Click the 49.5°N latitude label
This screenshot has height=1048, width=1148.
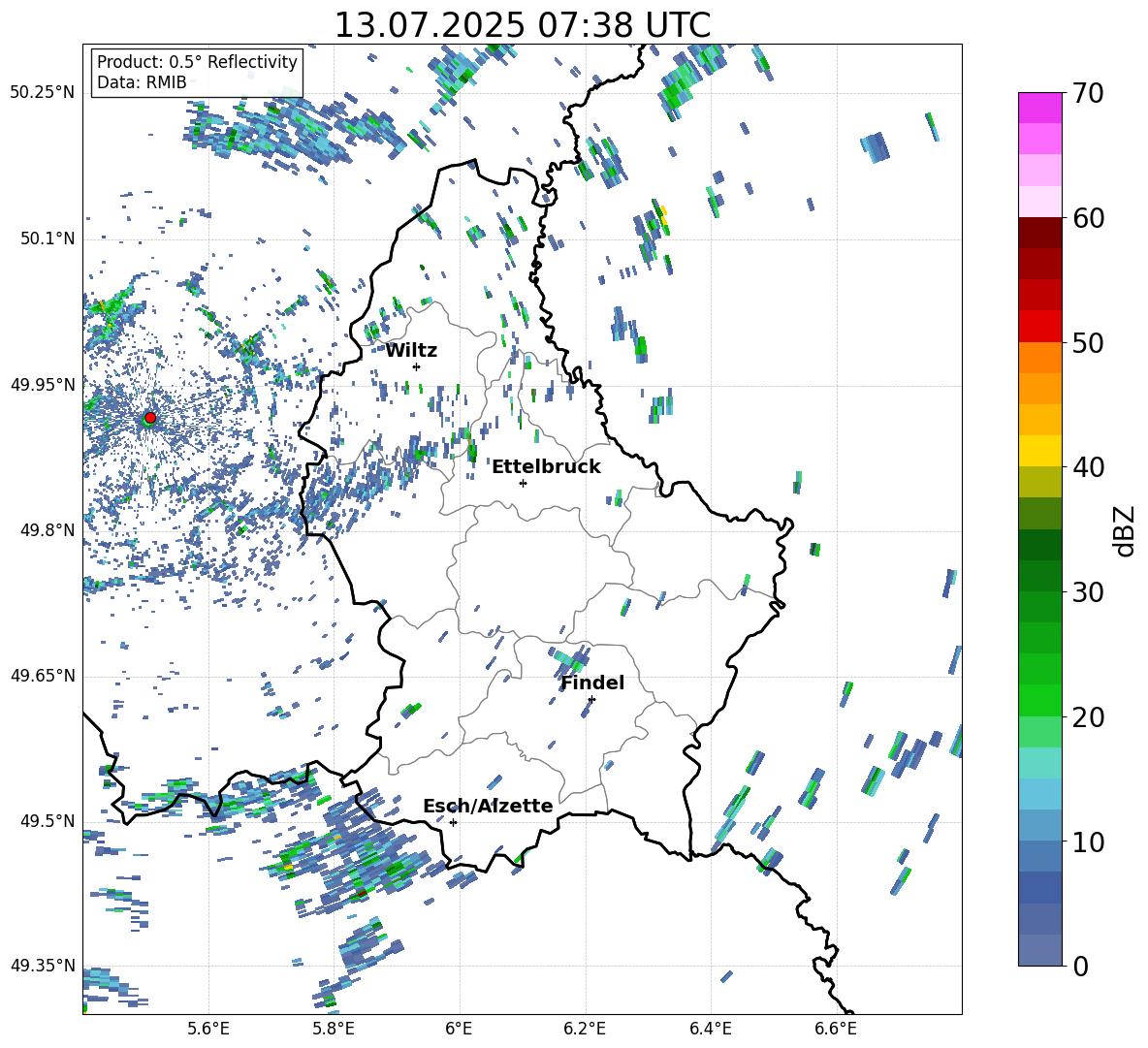click(x=48, y=821)
